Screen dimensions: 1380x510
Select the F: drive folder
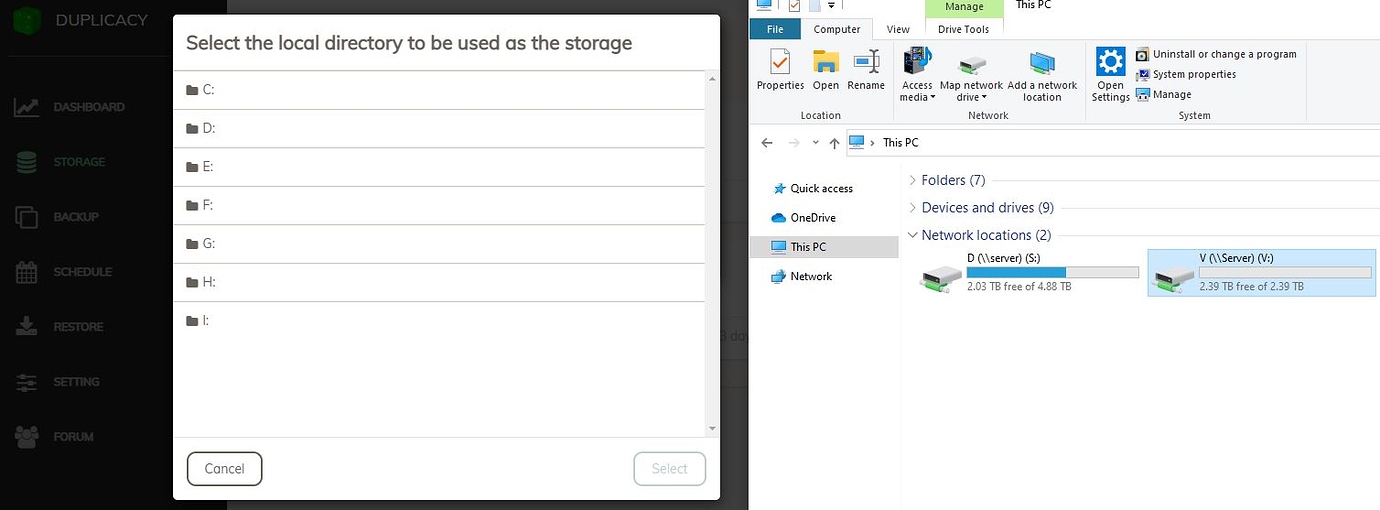[x=439, y=205]
